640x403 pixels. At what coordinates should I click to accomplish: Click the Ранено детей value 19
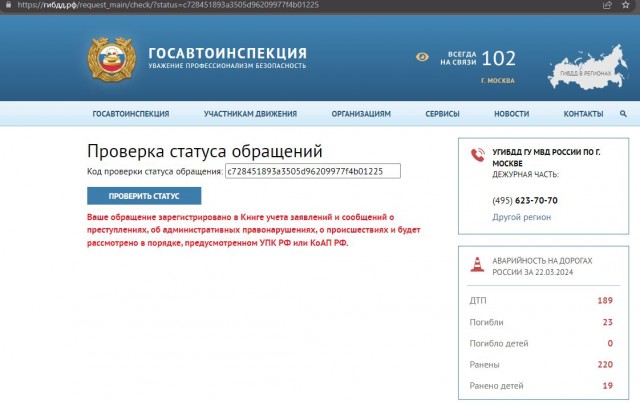point(607,386)
